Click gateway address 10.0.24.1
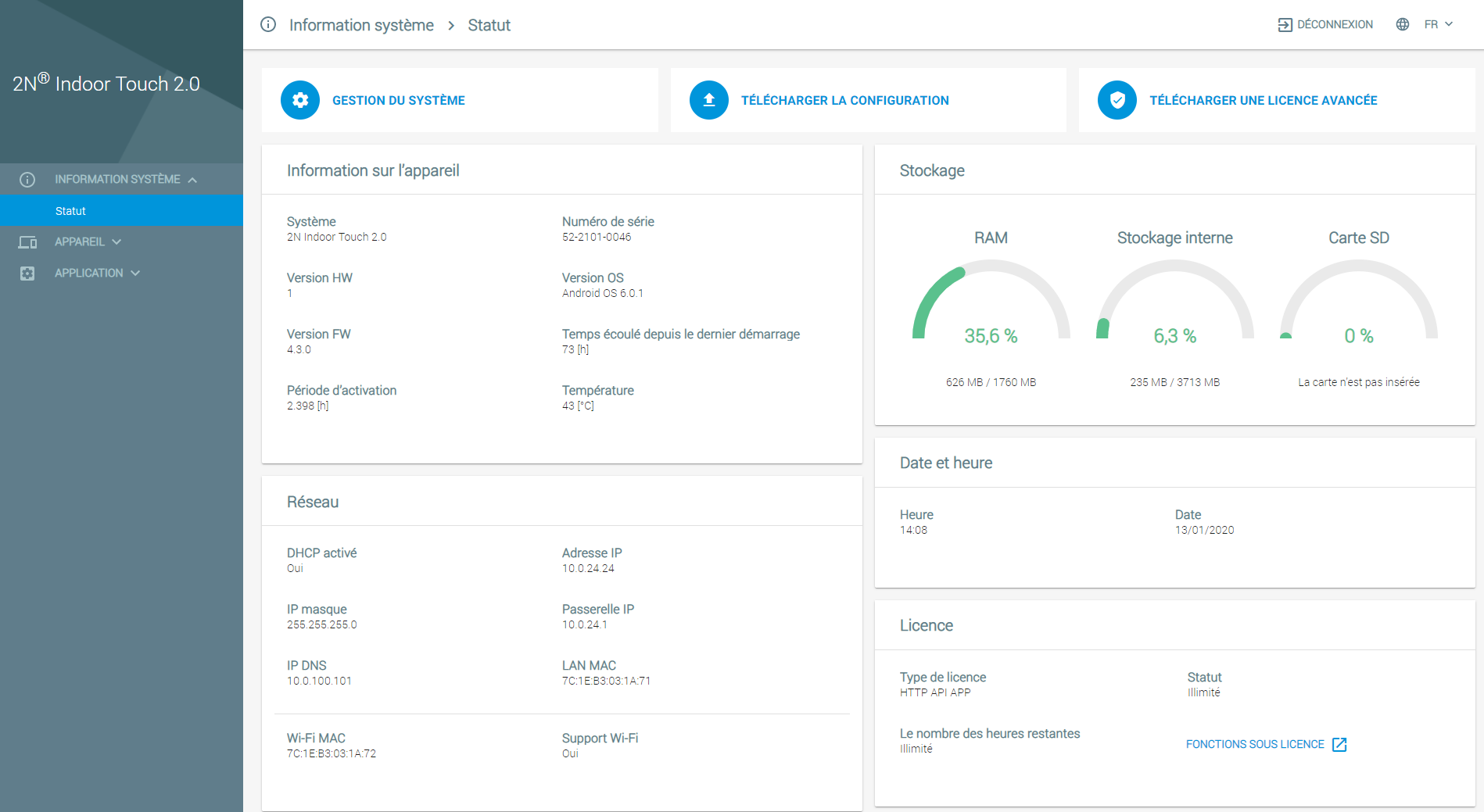1484x812 pixels. tap(585, 624)
